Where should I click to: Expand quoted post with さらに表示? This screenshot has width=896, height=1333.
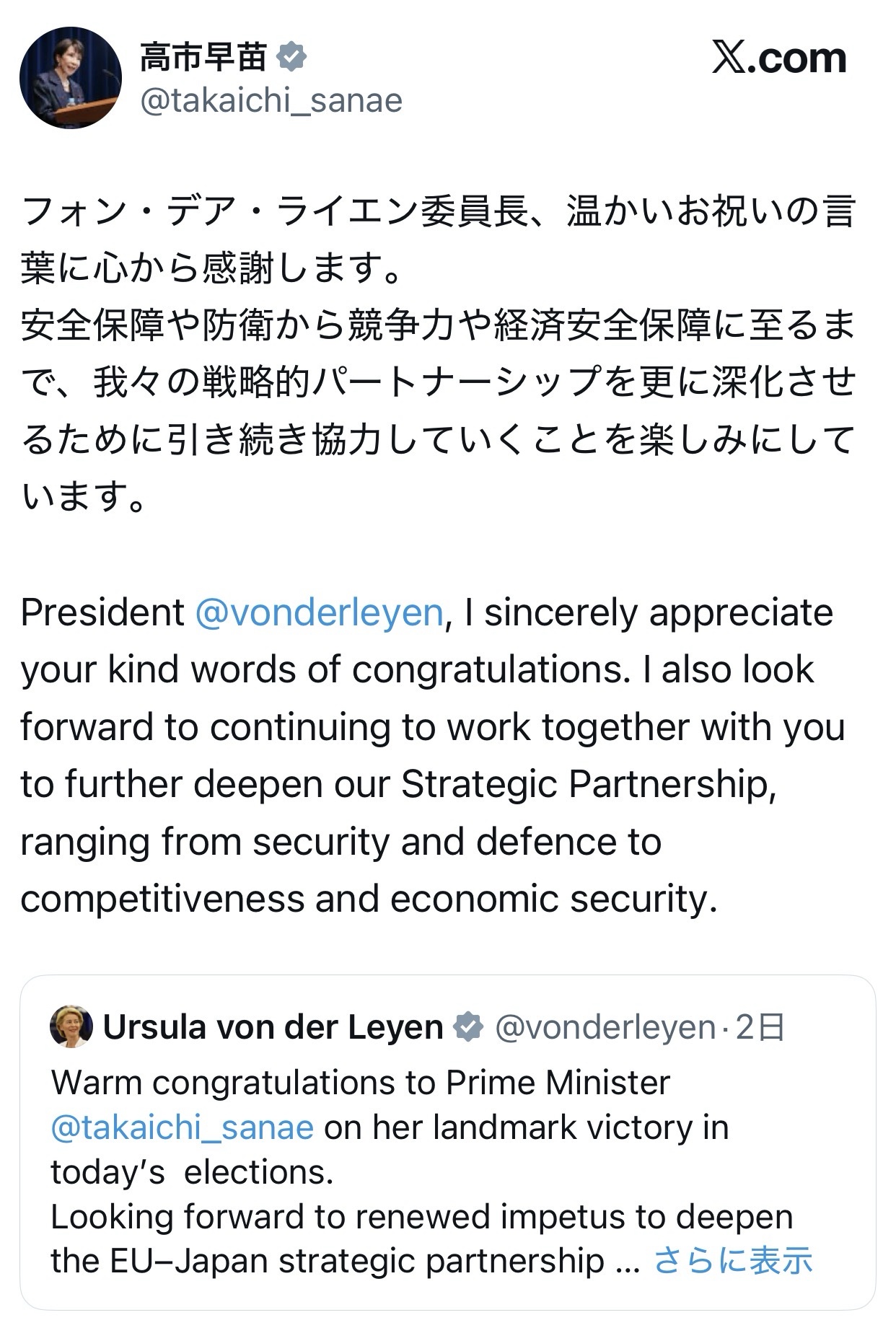tap(733, 1260)
